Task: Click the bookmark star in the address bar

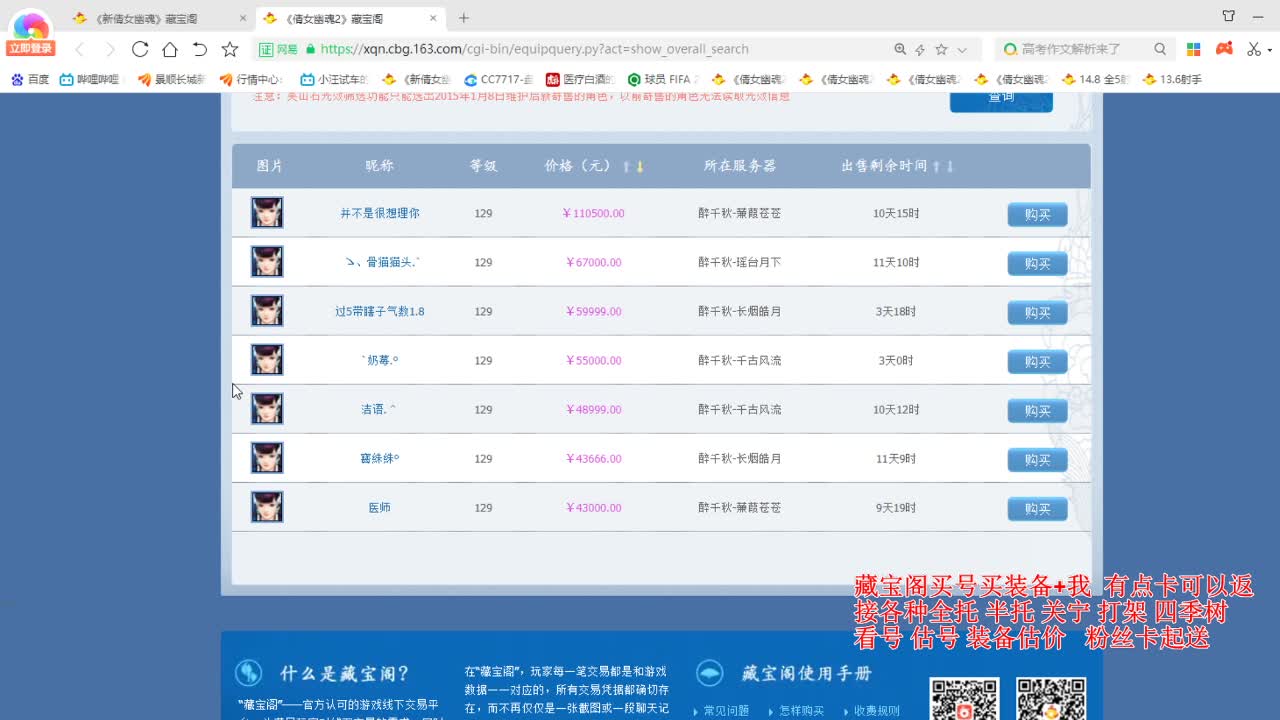Action: [941, 48]
